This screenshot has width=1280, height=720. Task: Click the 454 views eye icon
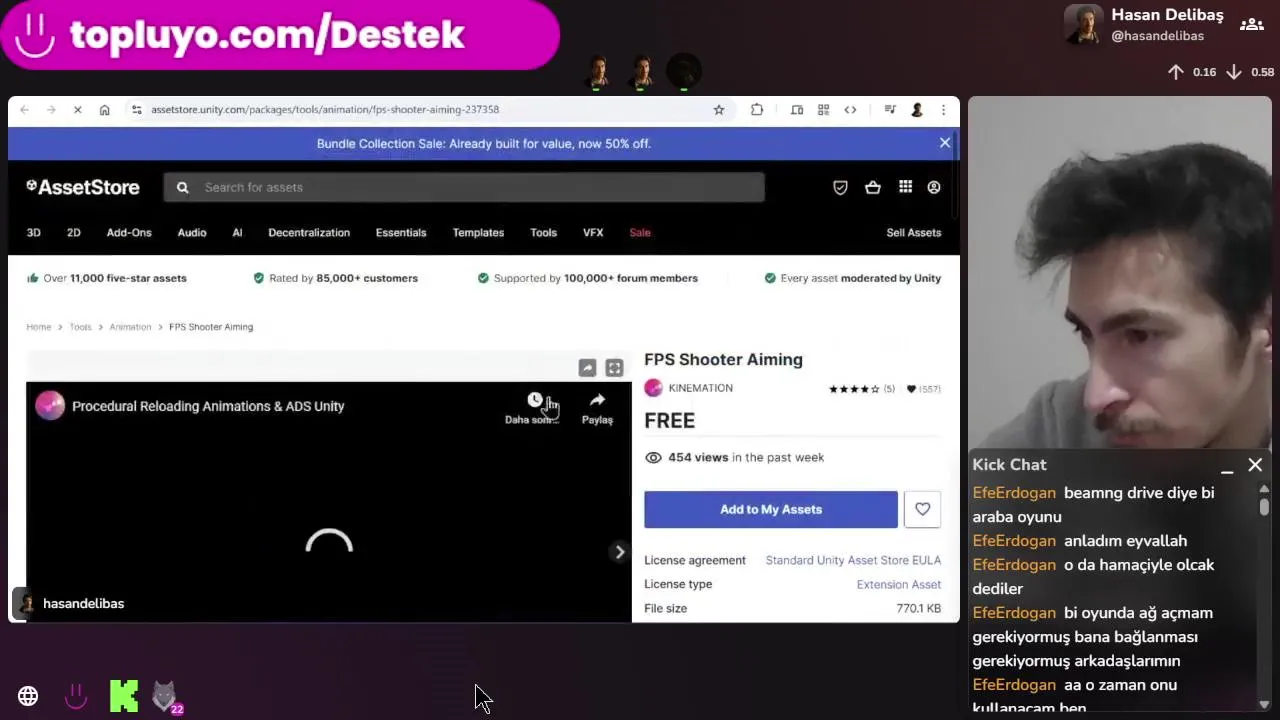click(653, 458)
